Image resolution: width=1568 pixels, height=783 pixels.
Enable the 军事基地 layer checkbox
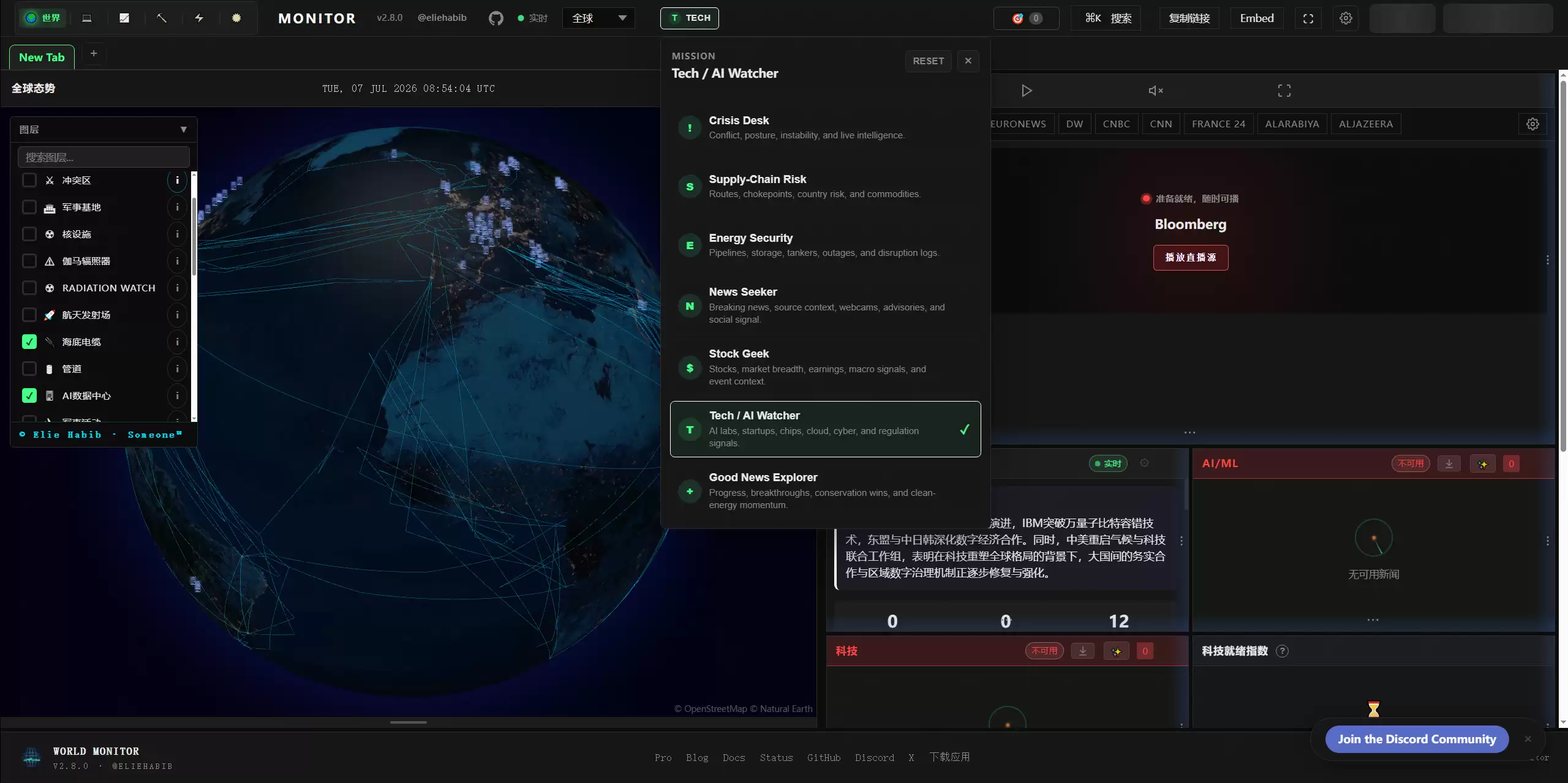(x=29, y=207)
